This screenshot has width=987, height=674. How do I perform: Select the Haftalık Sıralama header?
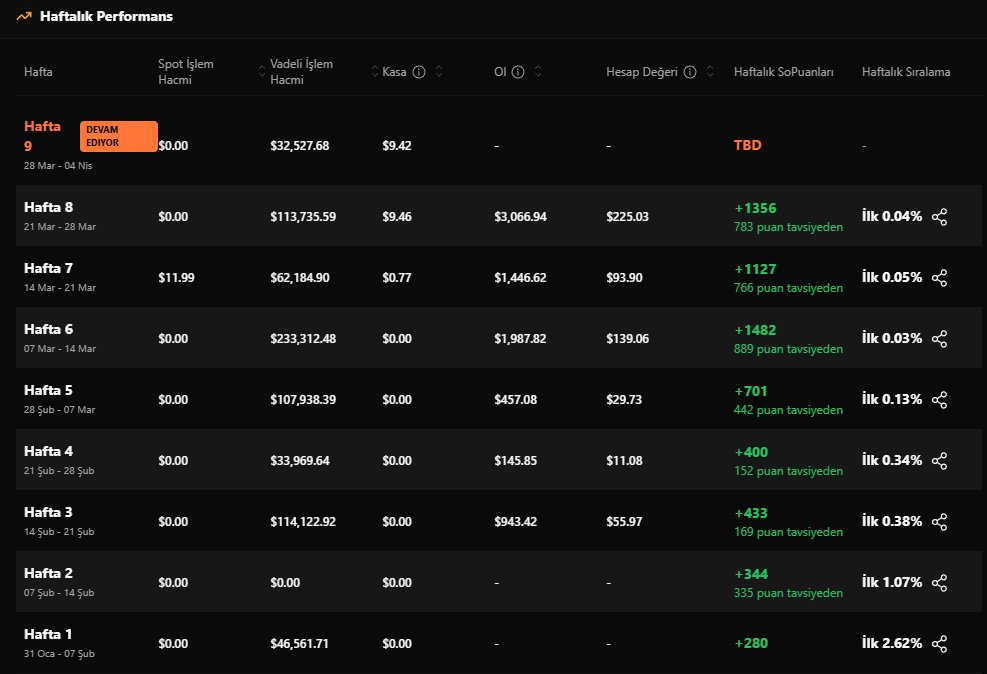click(x=906, y=72)
